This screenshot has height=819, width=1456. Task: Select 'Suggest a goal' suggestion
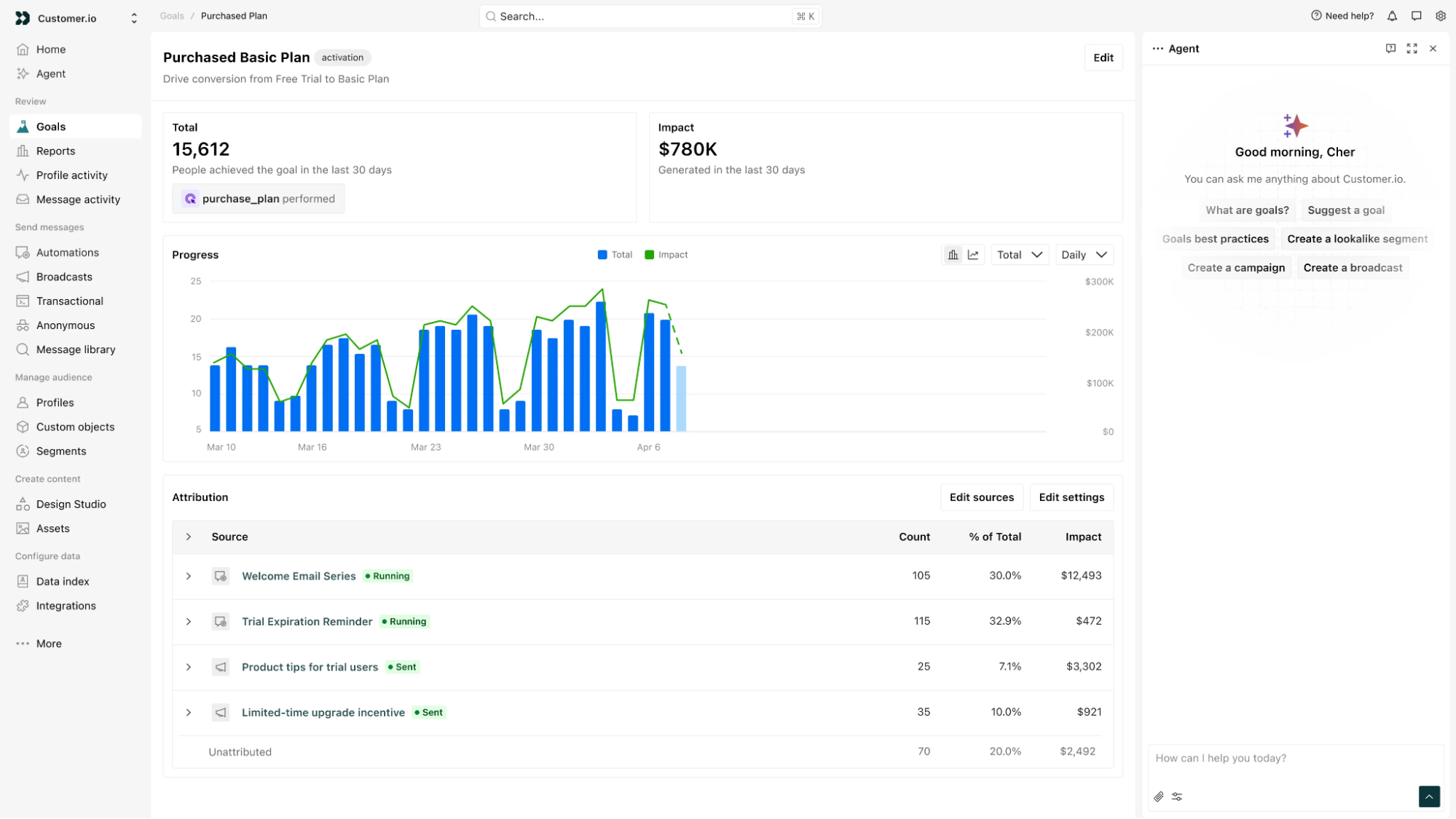pos(1346,210)
